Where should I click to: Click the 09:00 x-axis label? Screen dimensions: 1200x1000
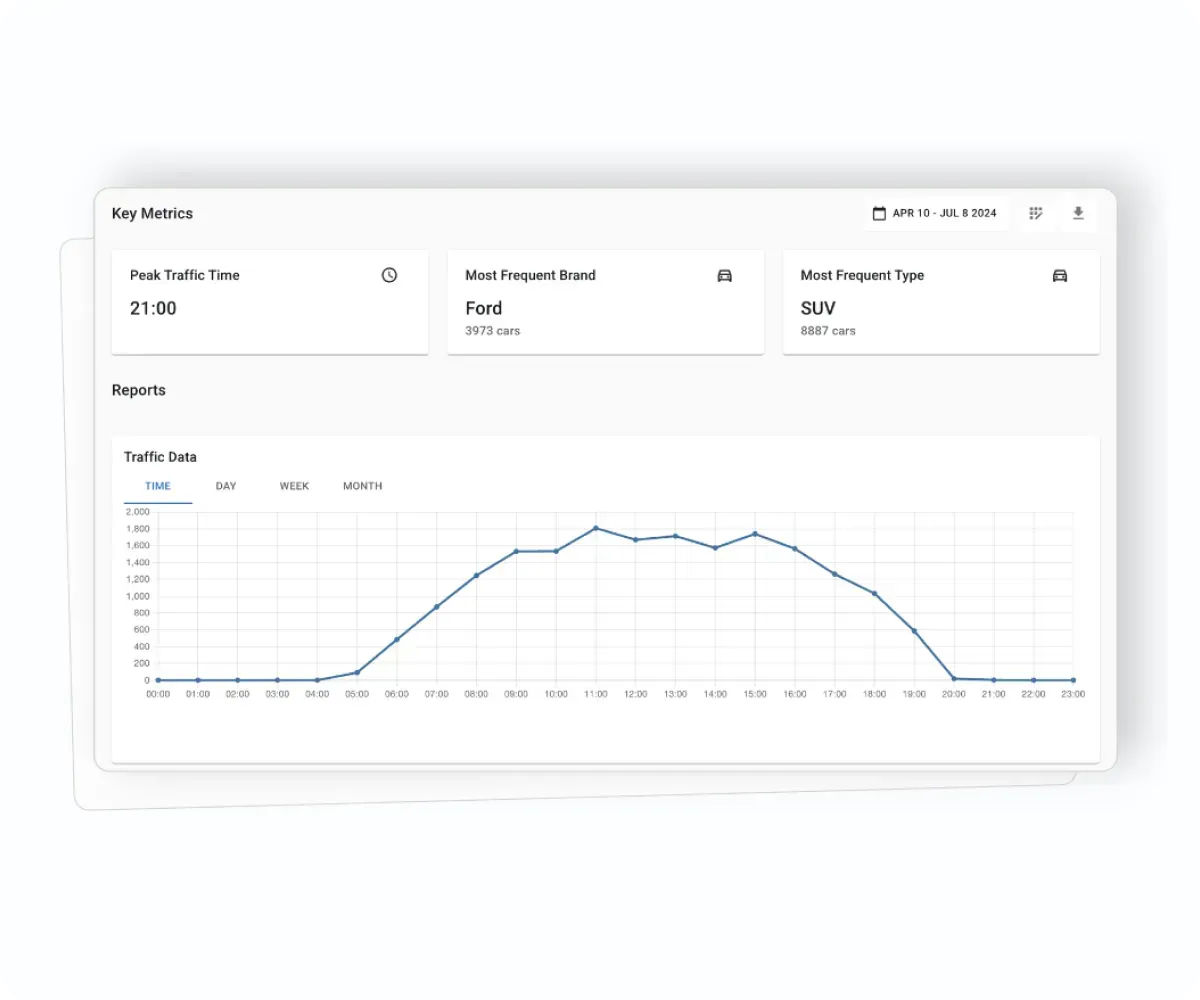coord(516,694)
